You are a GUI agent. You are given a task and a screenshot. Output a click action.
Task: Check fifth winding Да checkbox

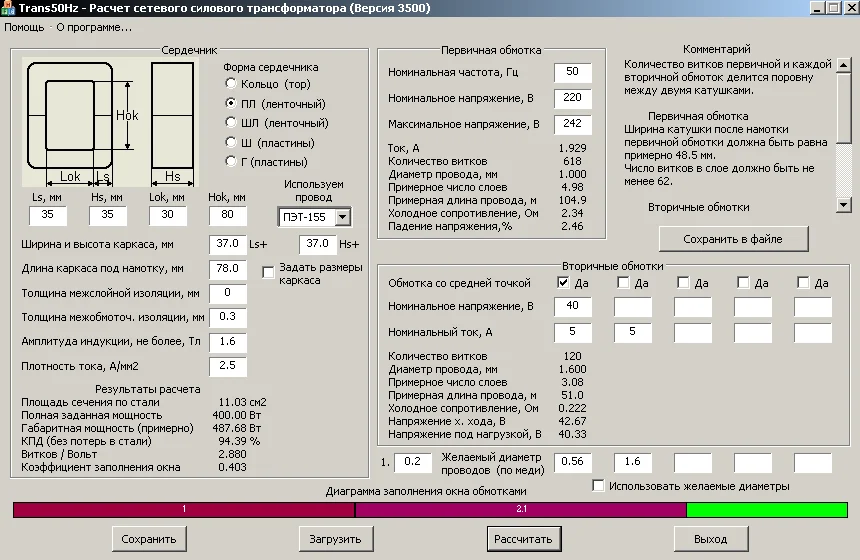click(803, 282)
